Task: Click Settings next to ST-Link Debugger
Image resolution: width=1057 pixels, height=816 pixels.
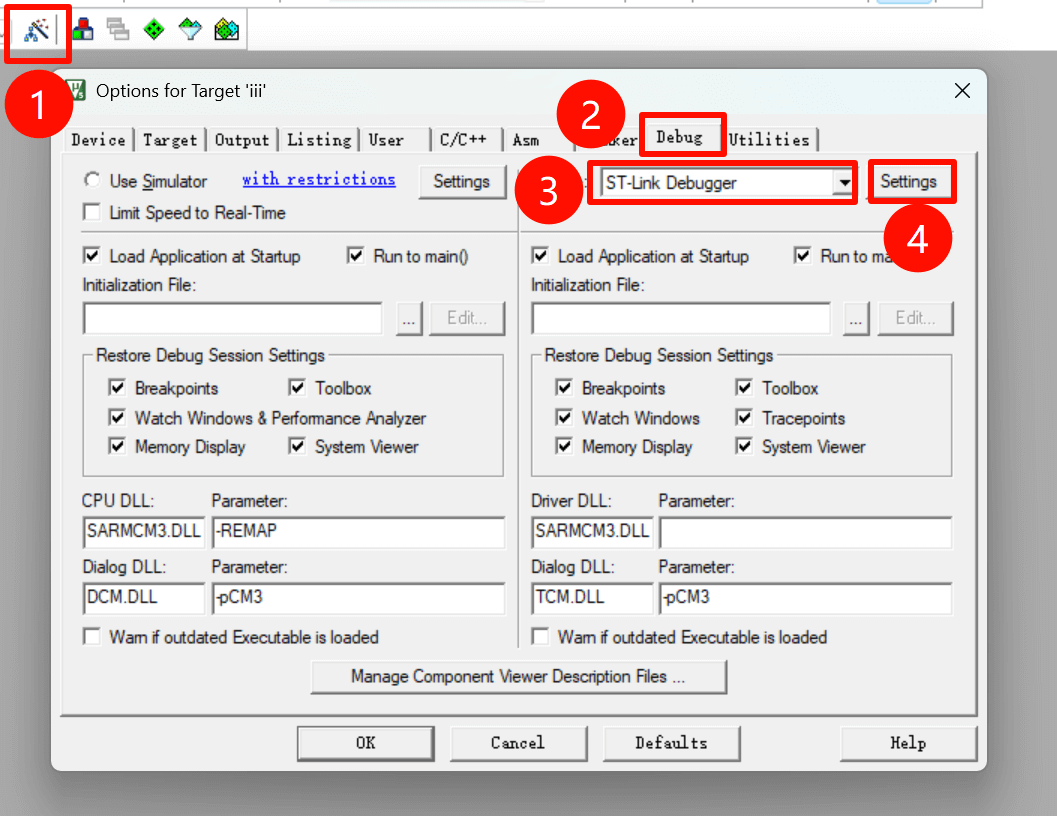Action: pos(908,182)
